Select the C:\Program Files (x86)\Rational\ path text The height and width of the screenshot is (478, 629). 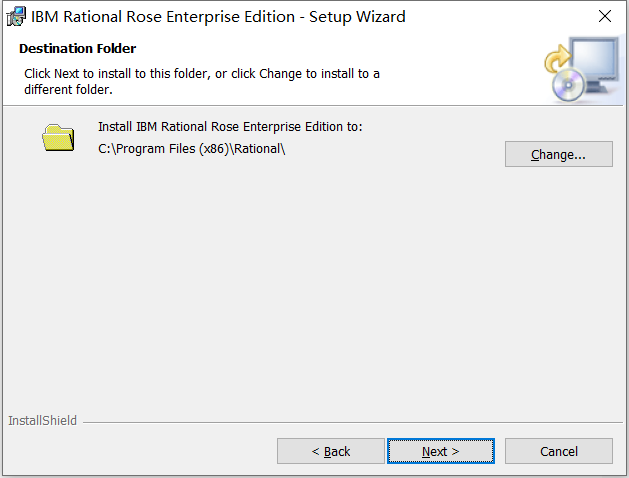[x=191, y=149]
